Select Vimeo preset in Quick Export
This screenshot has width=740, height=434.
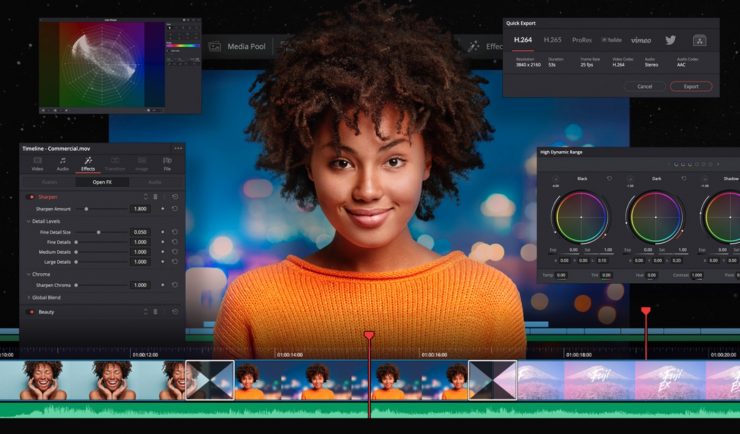point(641,40)
